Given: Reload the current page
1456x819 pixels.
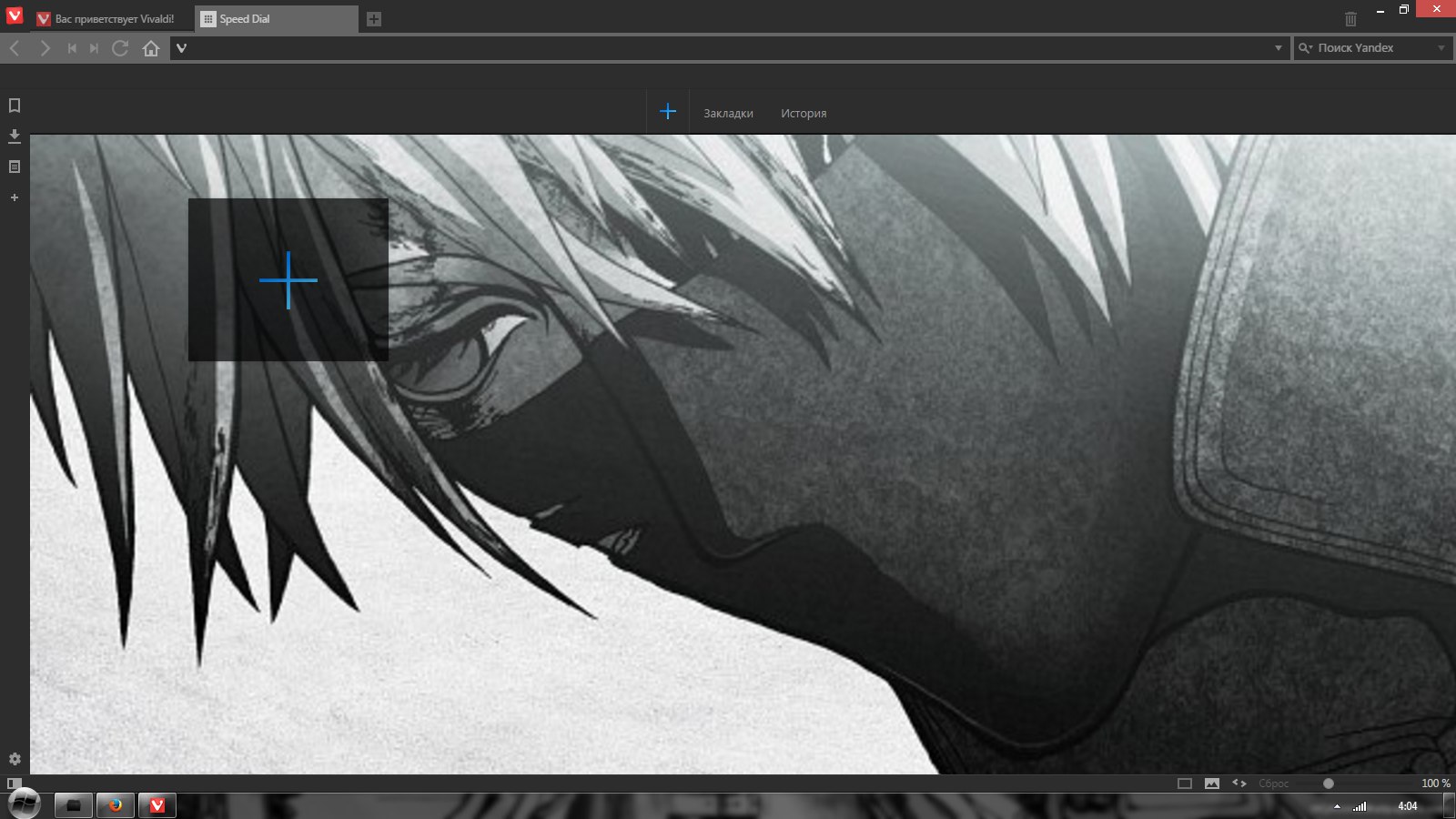Looking at the screenshot, I should 120,48.
